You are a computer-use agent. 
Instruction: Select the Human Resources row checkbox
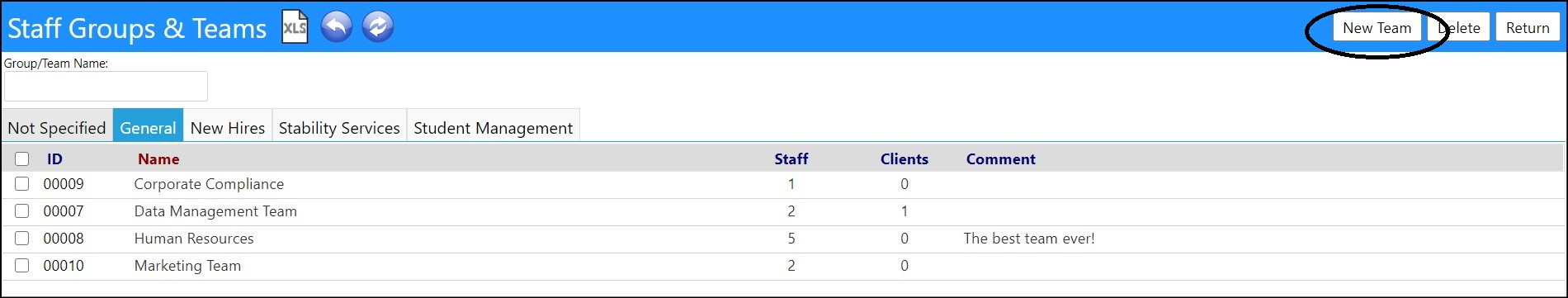coord(22,239)
